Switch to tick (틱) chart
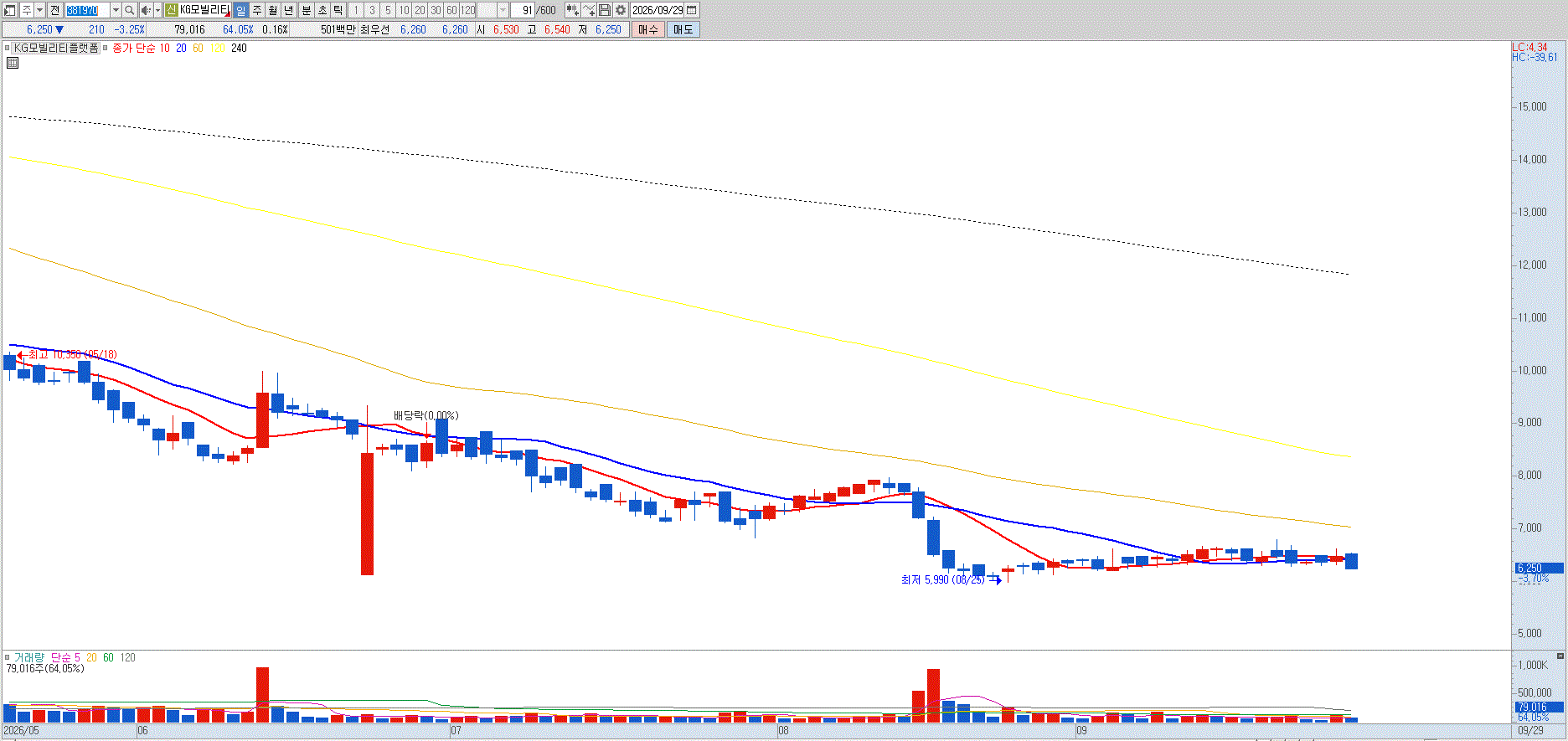This screenshot has height=741, width=1568. click(x=338, y=10)
